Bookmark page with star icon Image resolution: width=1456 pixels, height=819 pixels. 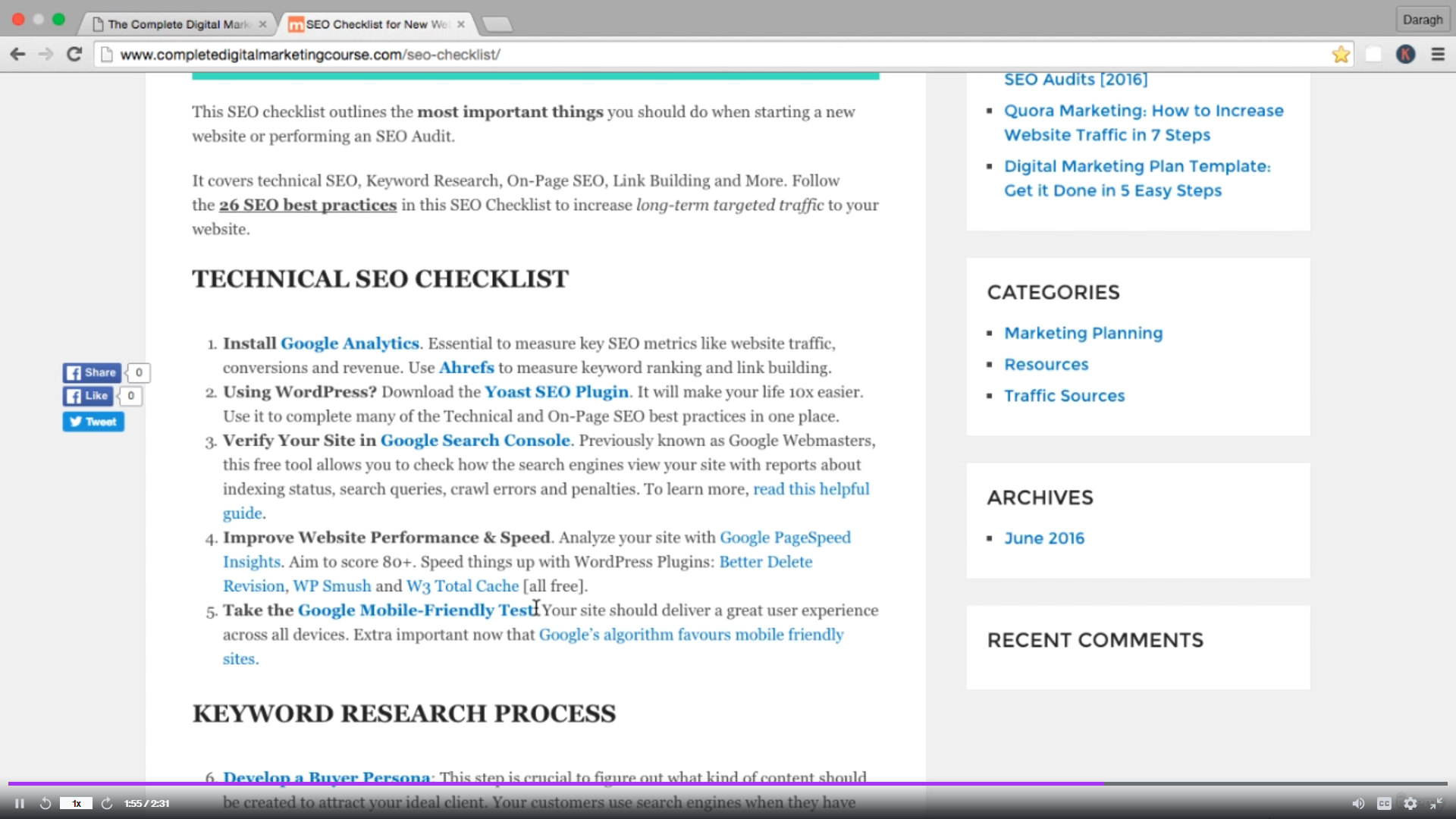click(x=1341, y=55)
